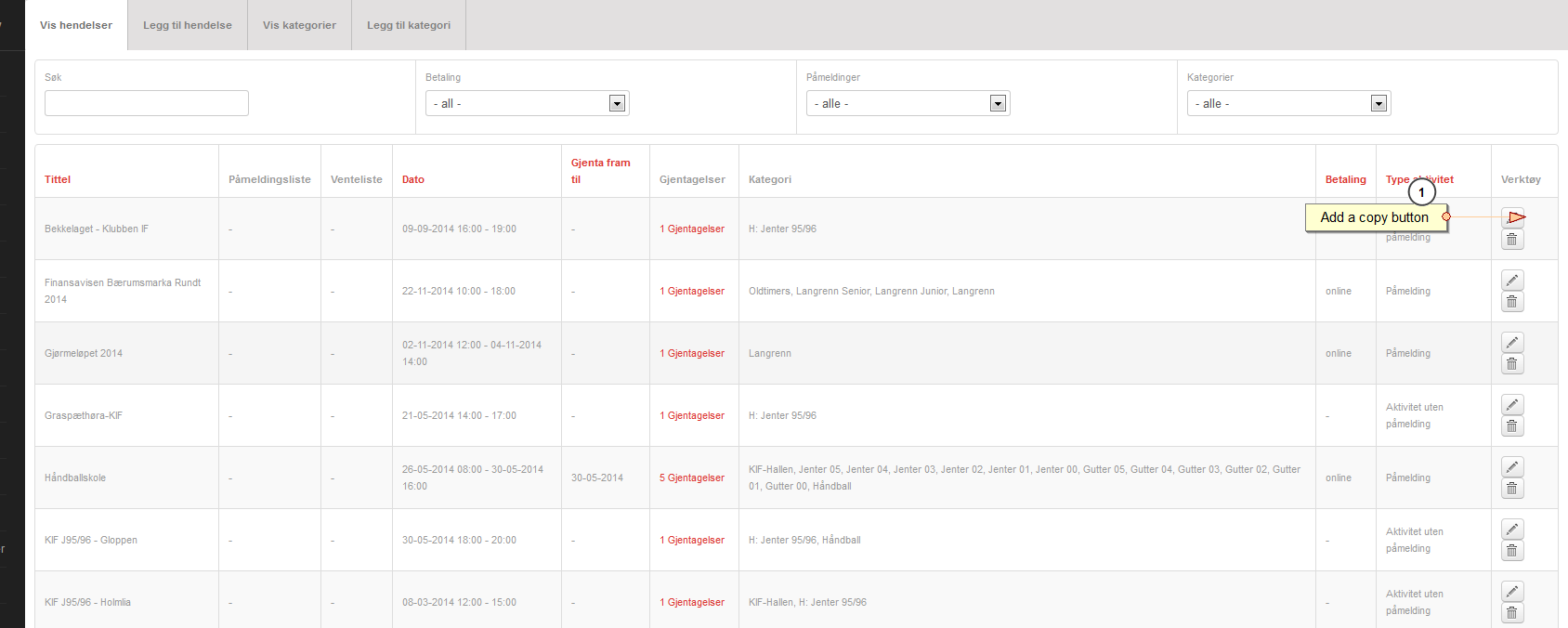Viewport: 1568px width, 628px height.
Task: Open the Legg til hendelse tab
Action: tap(188, 25)
